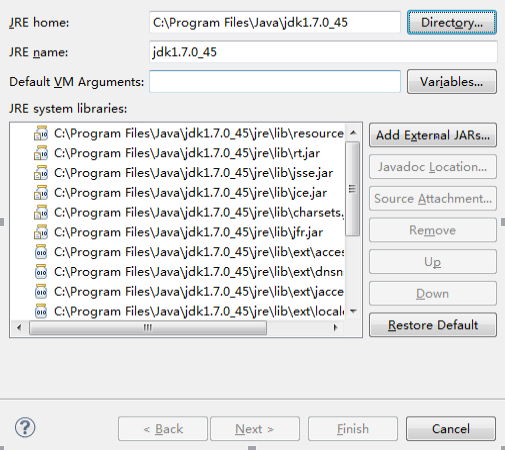The image size is (505, 450).
Task: Cancel the JRE dialog
Action: 451,429
